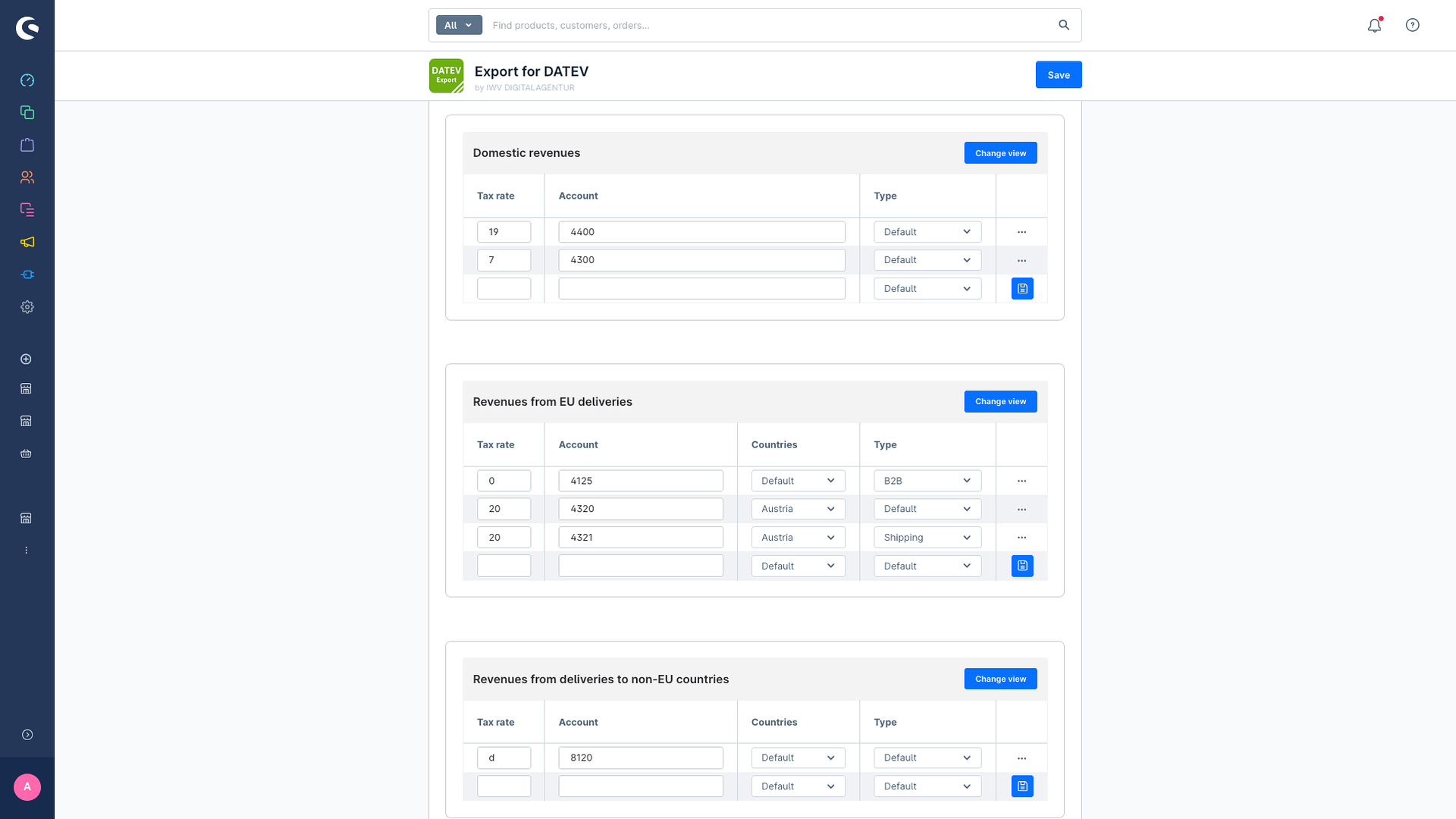Change view of Revenues from EU deliveries

pyautogui.click(x=1000, y=402)
